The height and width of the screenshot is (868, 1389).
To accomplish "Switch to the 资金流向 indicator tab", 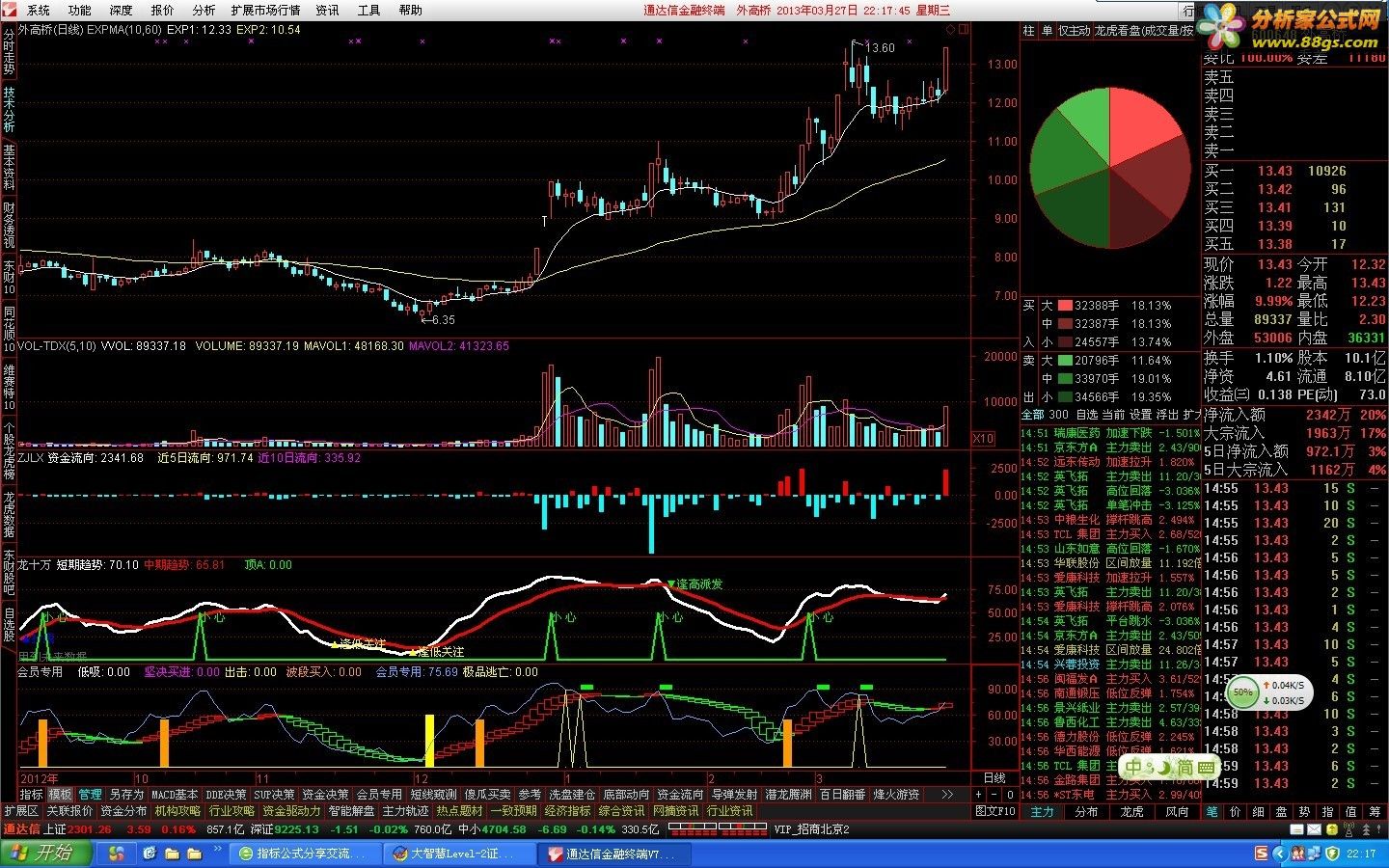I will coord(681,795).
